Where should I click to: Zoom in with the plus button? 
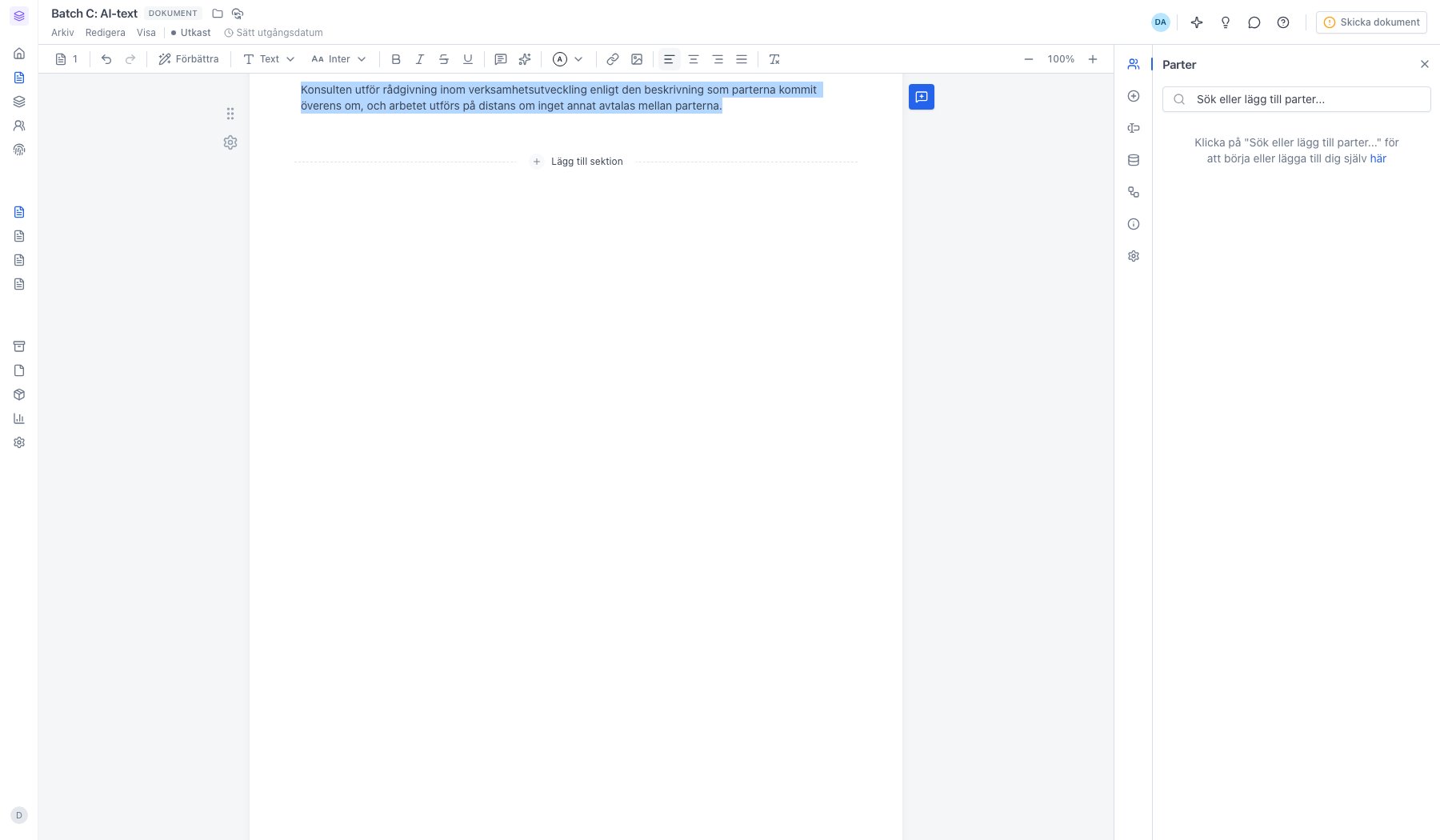(1093, 59)
